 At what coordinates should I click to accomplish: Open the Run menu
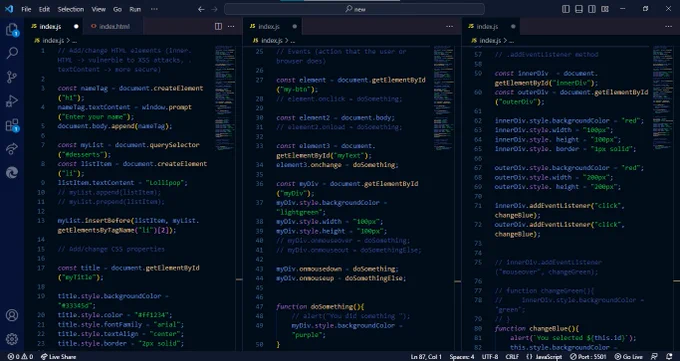[135, 9]
